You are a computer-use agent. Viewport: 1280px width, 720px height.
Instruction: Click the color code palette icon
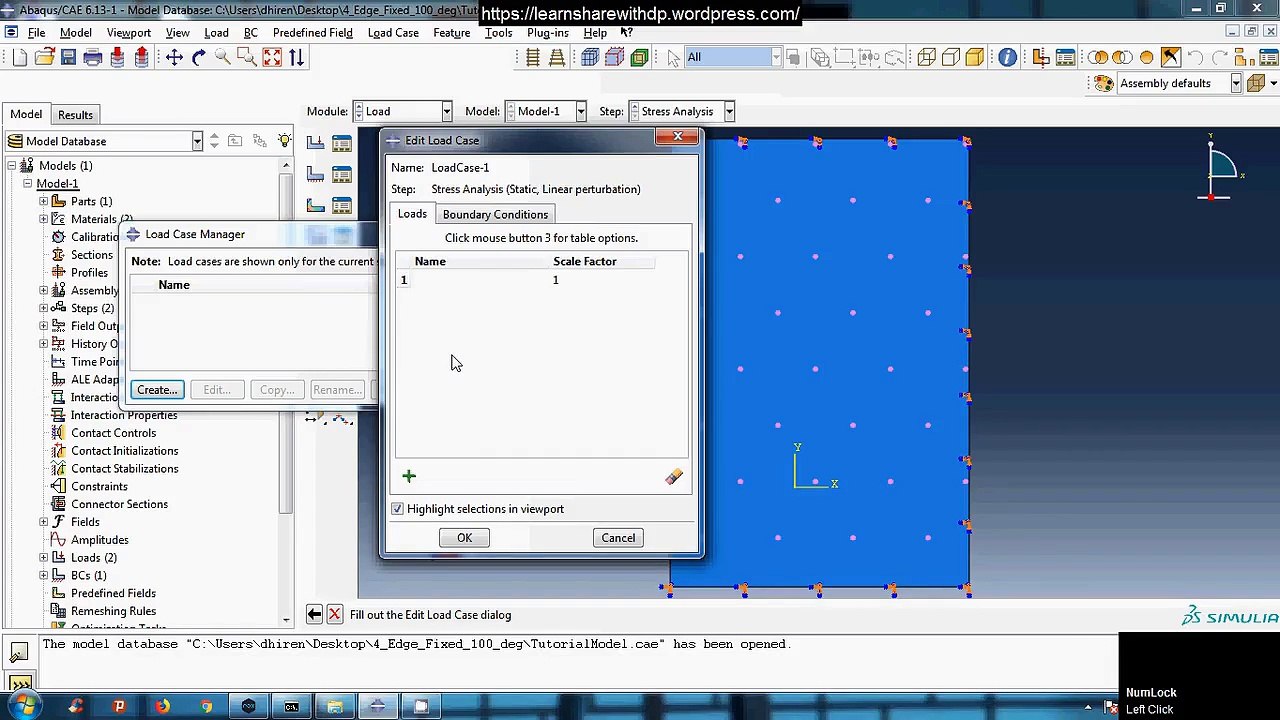[1102, 84]
